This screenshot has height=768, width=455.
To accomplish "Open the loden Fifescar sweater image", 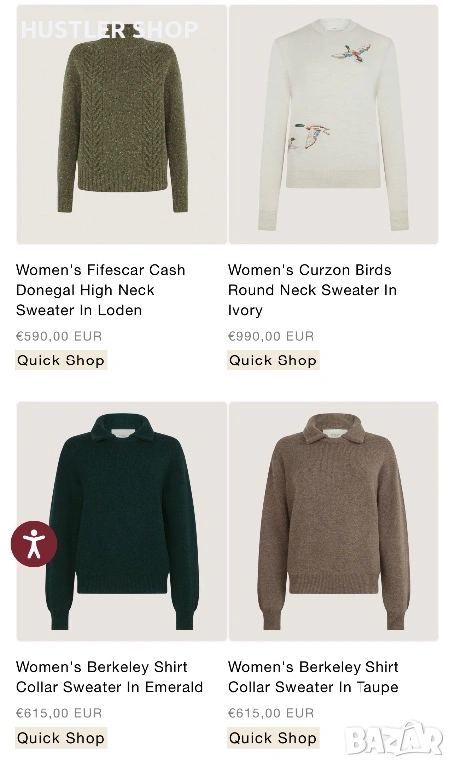I will point(121,124).
